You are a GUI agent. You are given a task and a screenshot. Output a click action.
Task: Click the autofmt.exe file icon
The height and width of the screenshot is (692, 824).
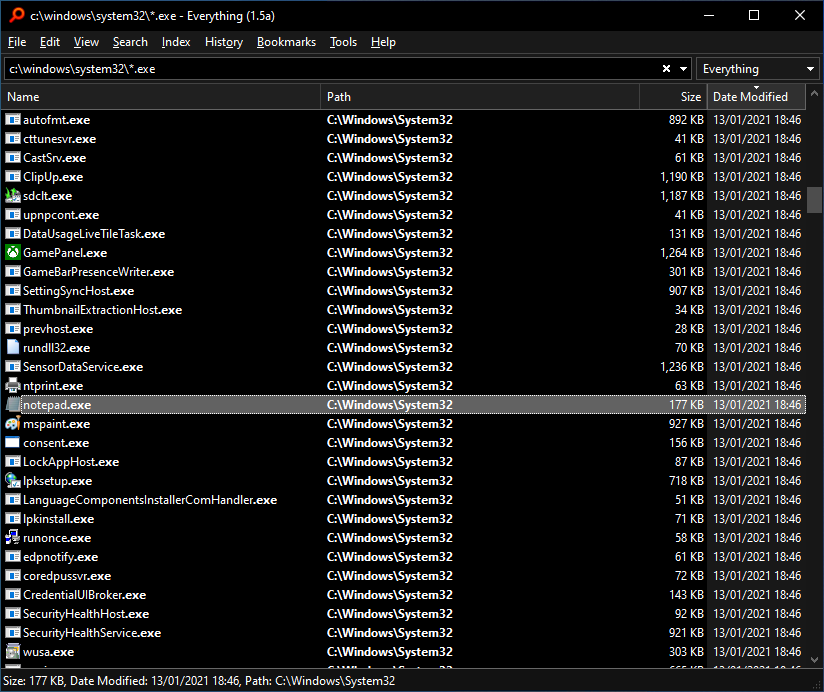13,120
